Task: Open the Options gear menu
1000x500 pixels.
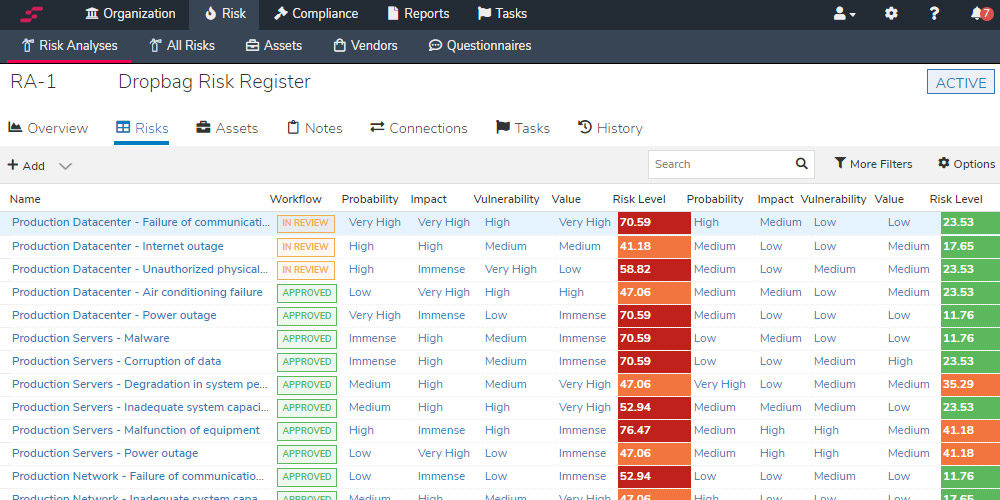Action: click(966, 164)
